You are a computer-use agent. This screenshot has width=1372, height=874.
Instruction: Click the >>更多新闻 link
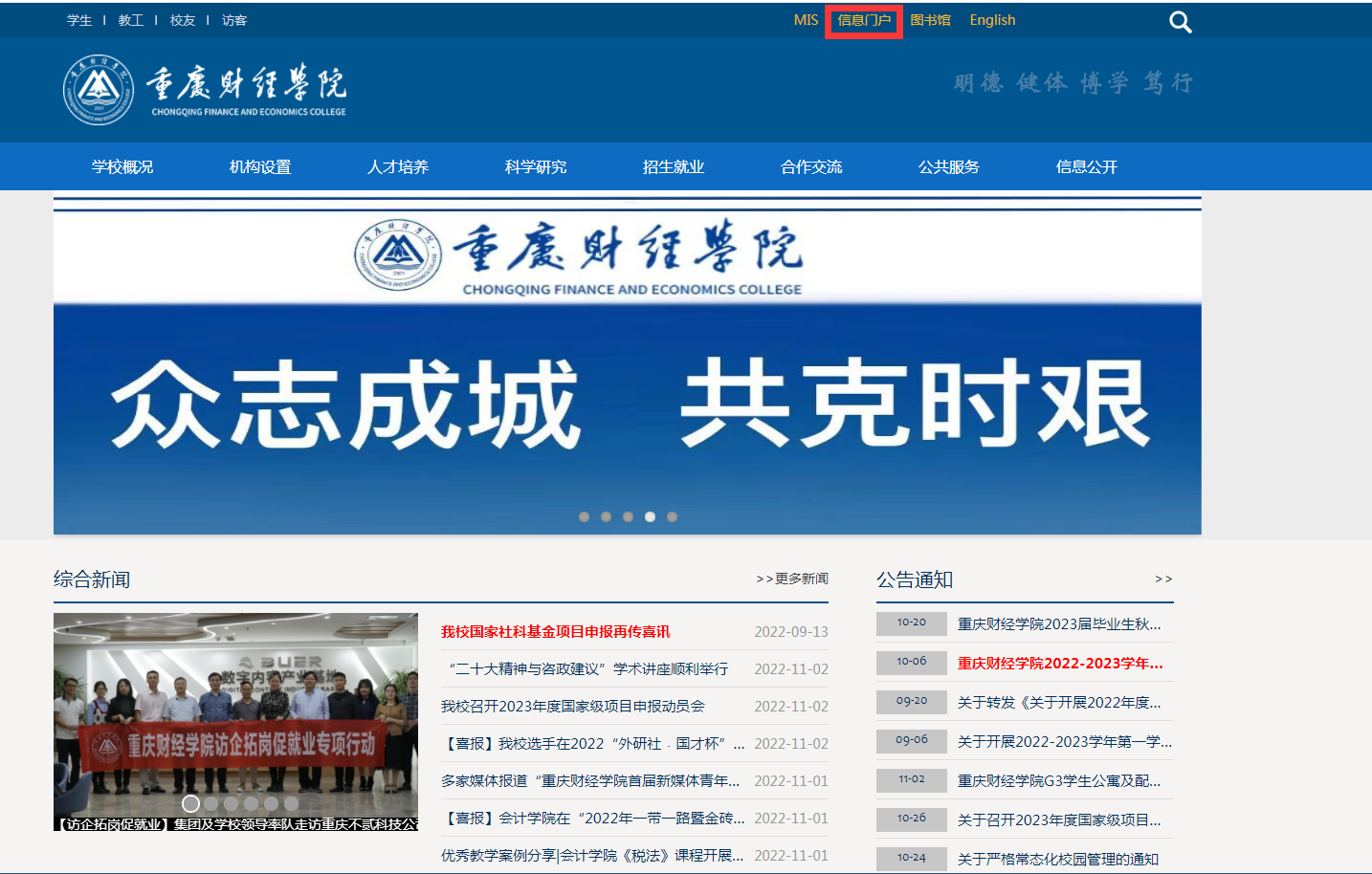[792, 579]
